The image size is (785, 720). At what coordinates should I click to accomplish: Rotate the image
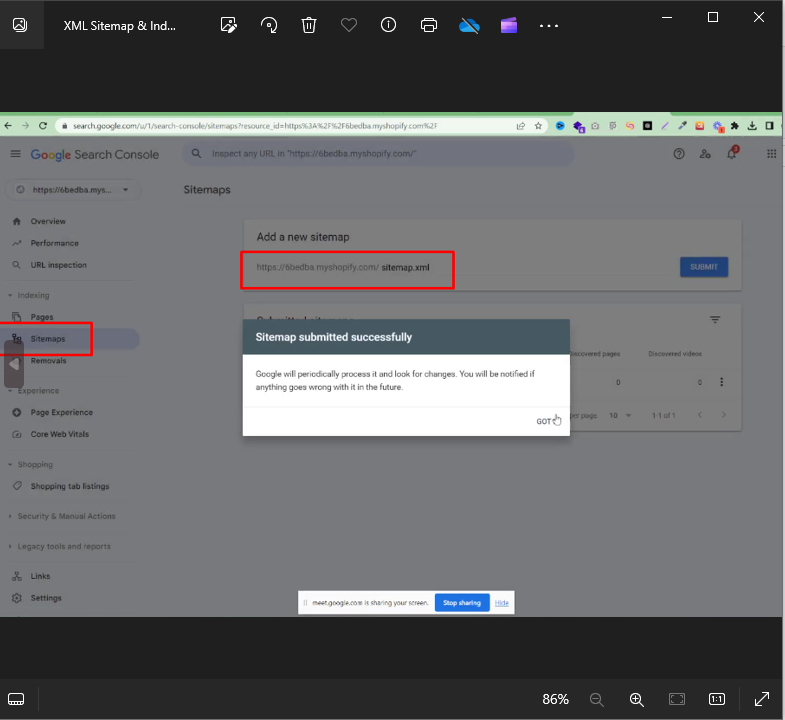(269, 25)
